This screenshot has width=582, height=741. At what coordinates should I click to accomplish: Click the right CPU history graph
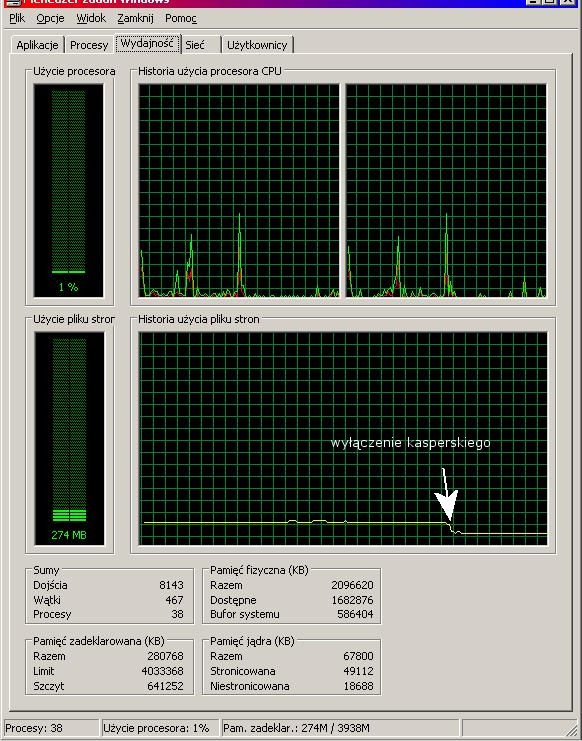[x=446, y=191]
